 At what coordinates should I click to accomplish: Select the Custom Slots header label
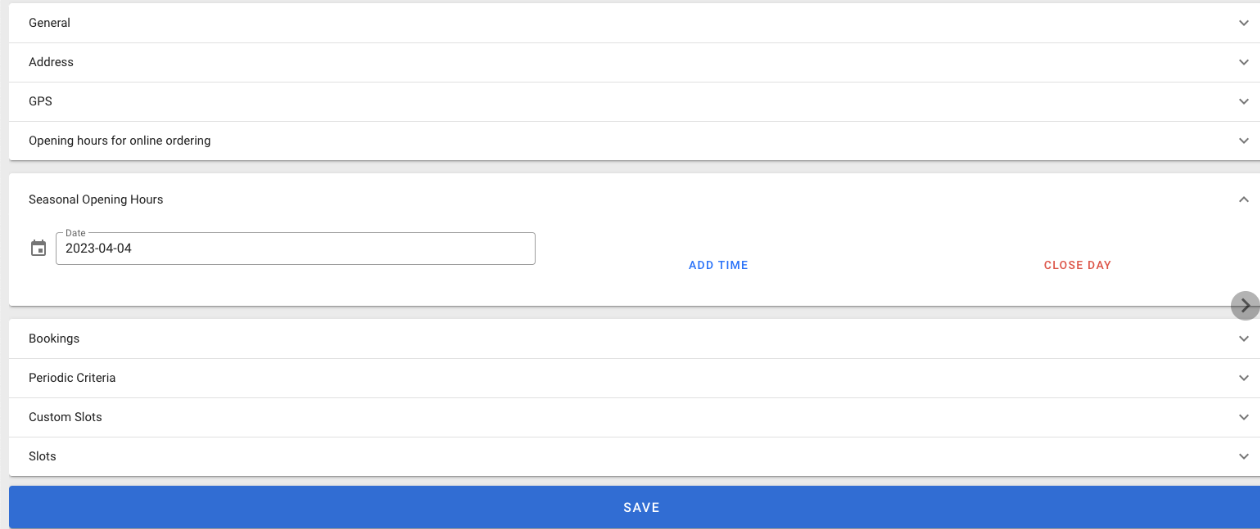(65, 417)
